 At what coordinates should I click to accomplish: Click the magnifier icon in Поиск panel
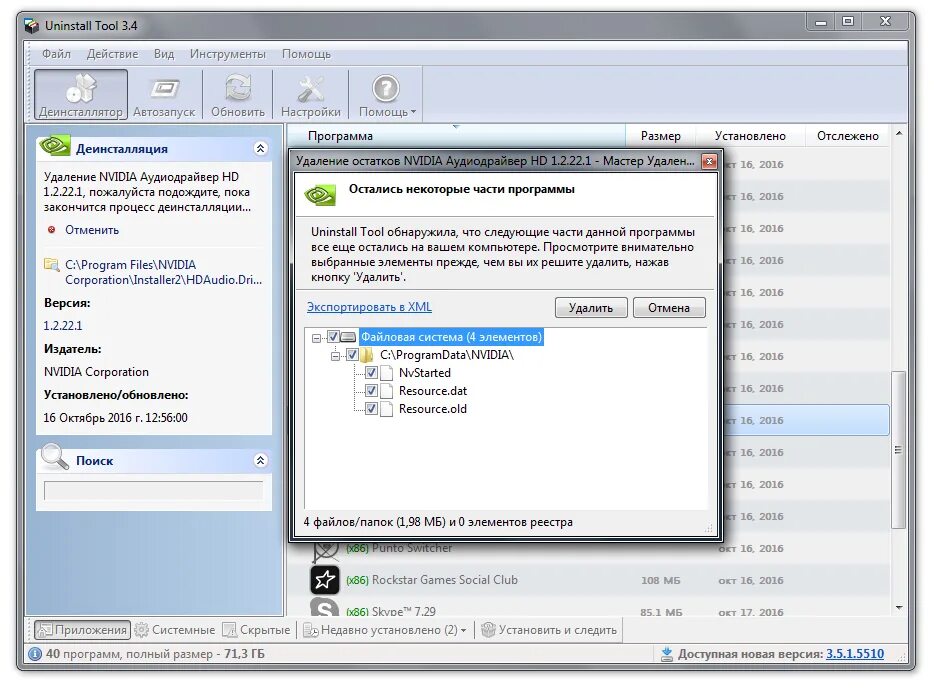click(54, 458)
